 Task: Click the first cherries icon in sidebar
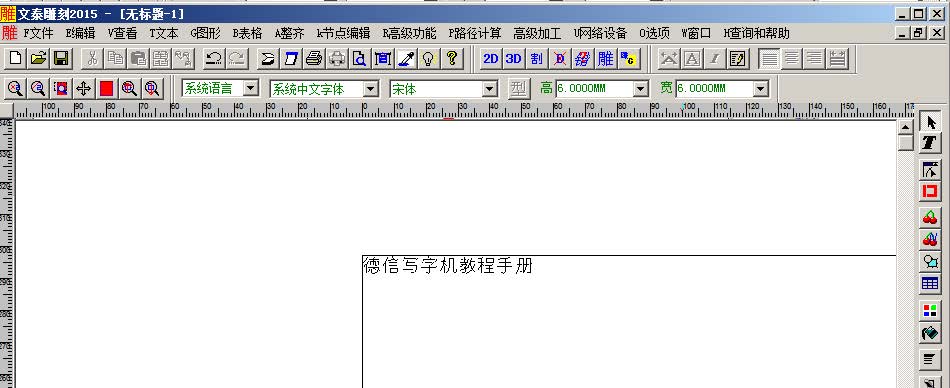(930, 217)
